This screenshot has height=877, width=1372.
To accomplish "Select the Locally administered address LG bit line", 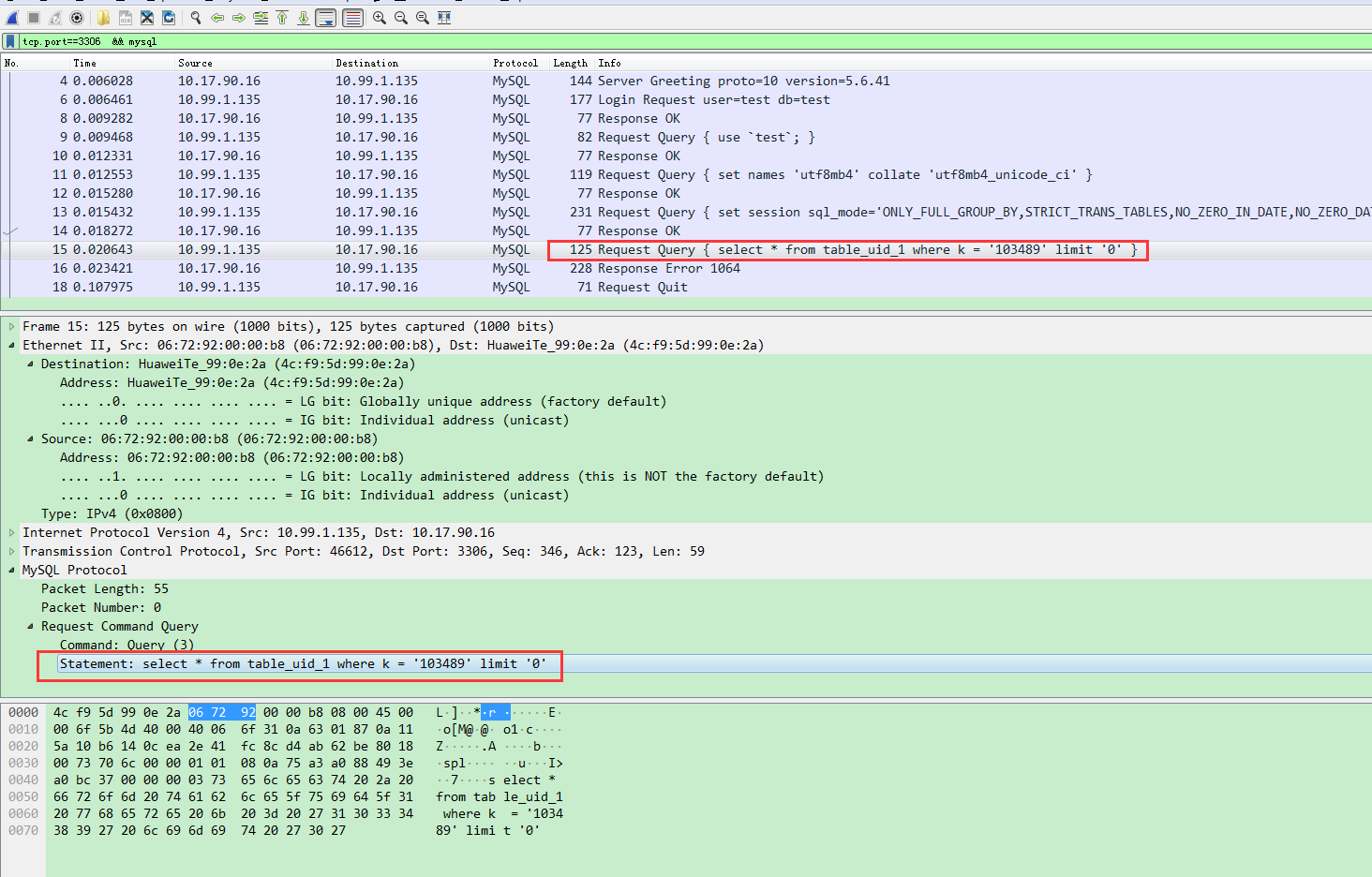I will (x=442, y=476).
